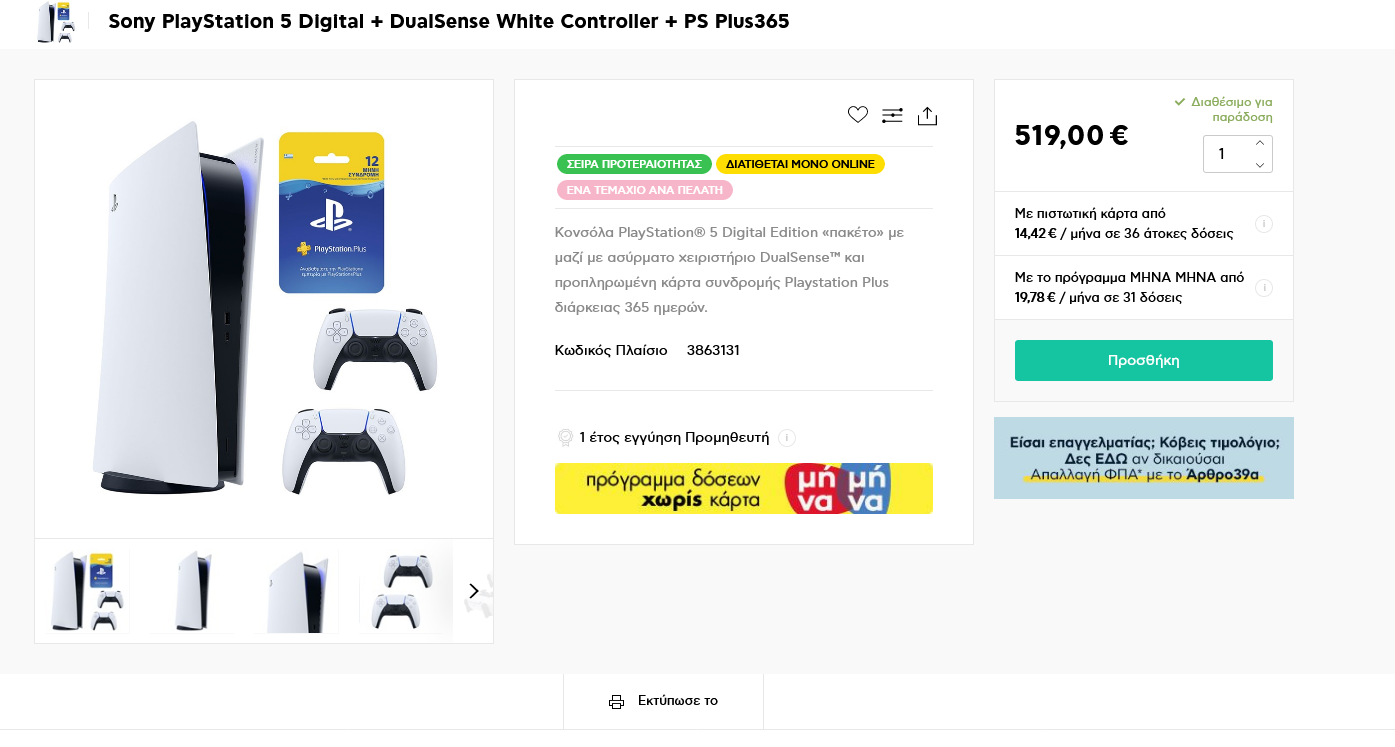Open info icon beside supplier warranty
The image size is (1395, 747).
pos(787,438)
